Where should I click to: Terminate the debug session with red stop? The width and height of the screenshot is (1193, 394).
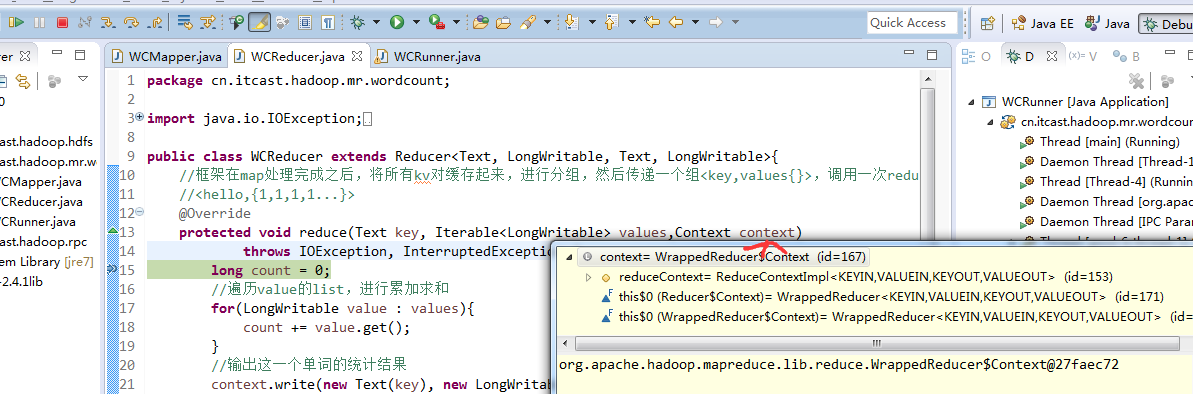click(62, 23)
